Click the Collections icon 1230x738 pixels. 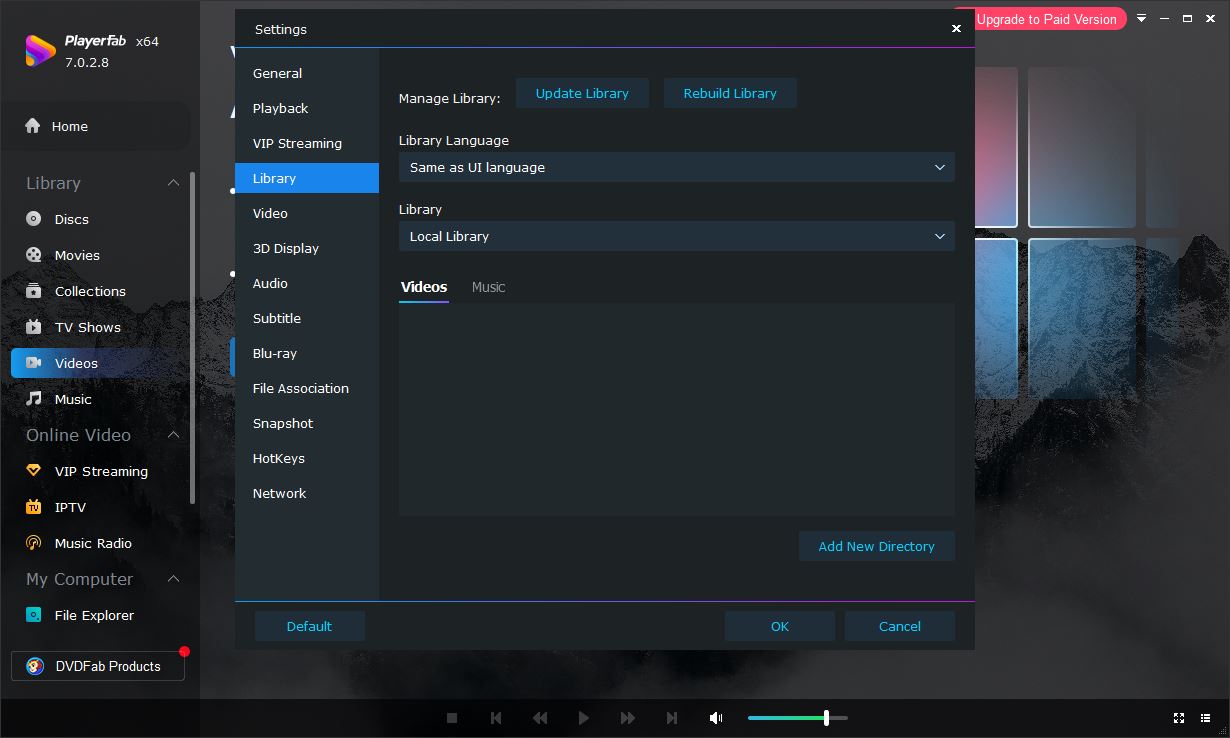[x=34, y=291]
